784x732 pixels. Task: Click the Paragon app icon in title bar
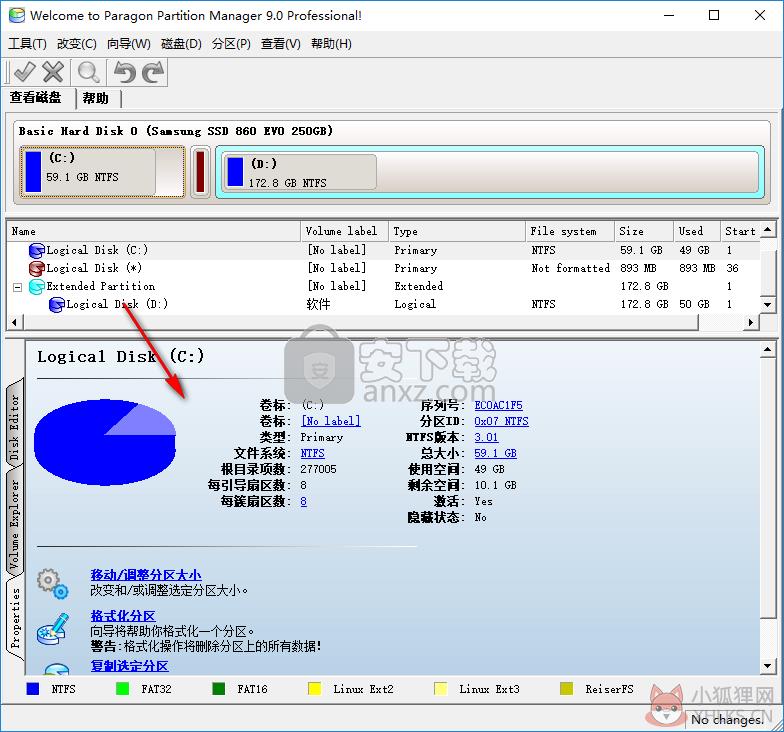16,15
